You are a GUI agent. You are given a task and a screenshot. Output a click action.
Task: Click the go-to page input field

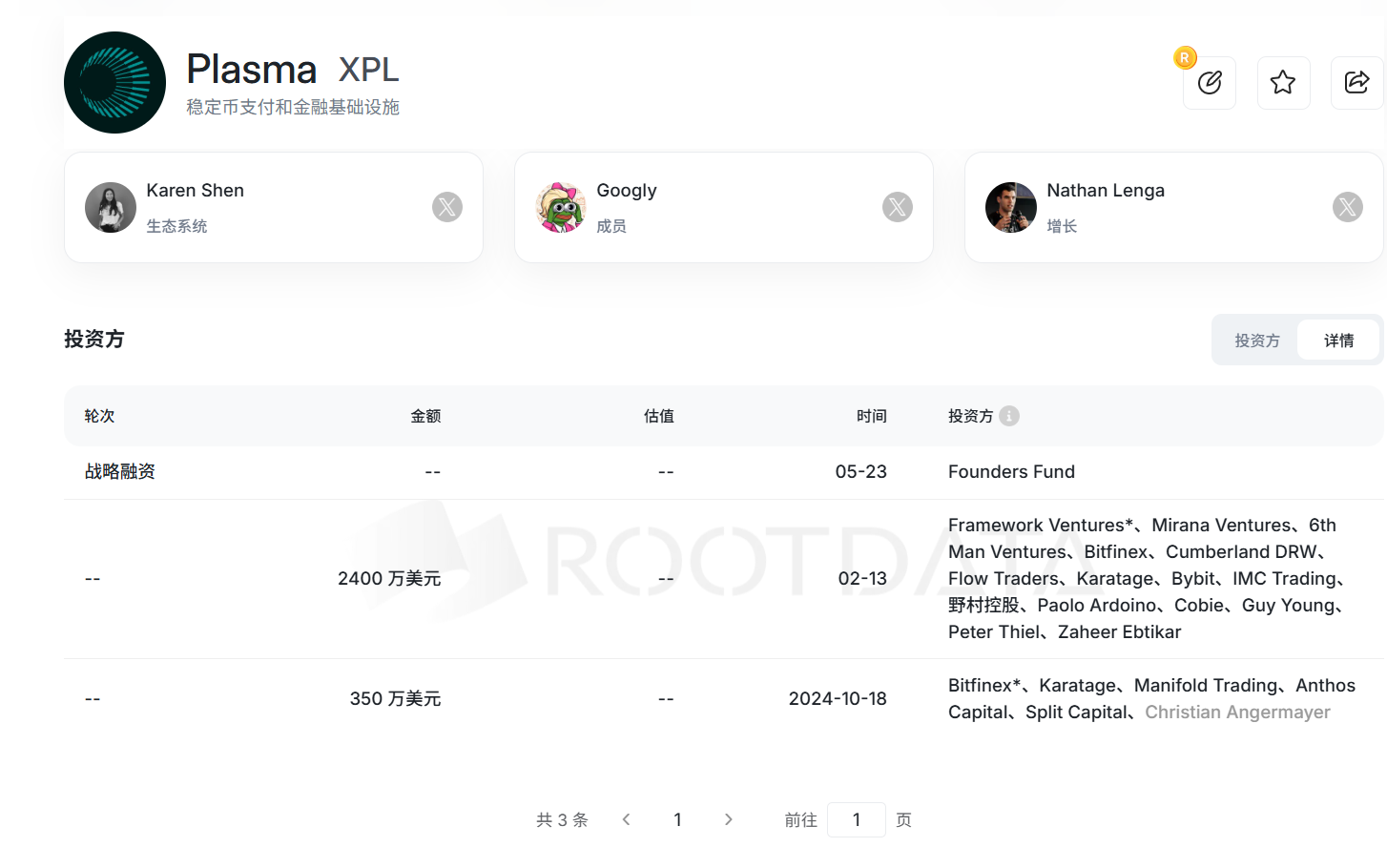point(857,819)
